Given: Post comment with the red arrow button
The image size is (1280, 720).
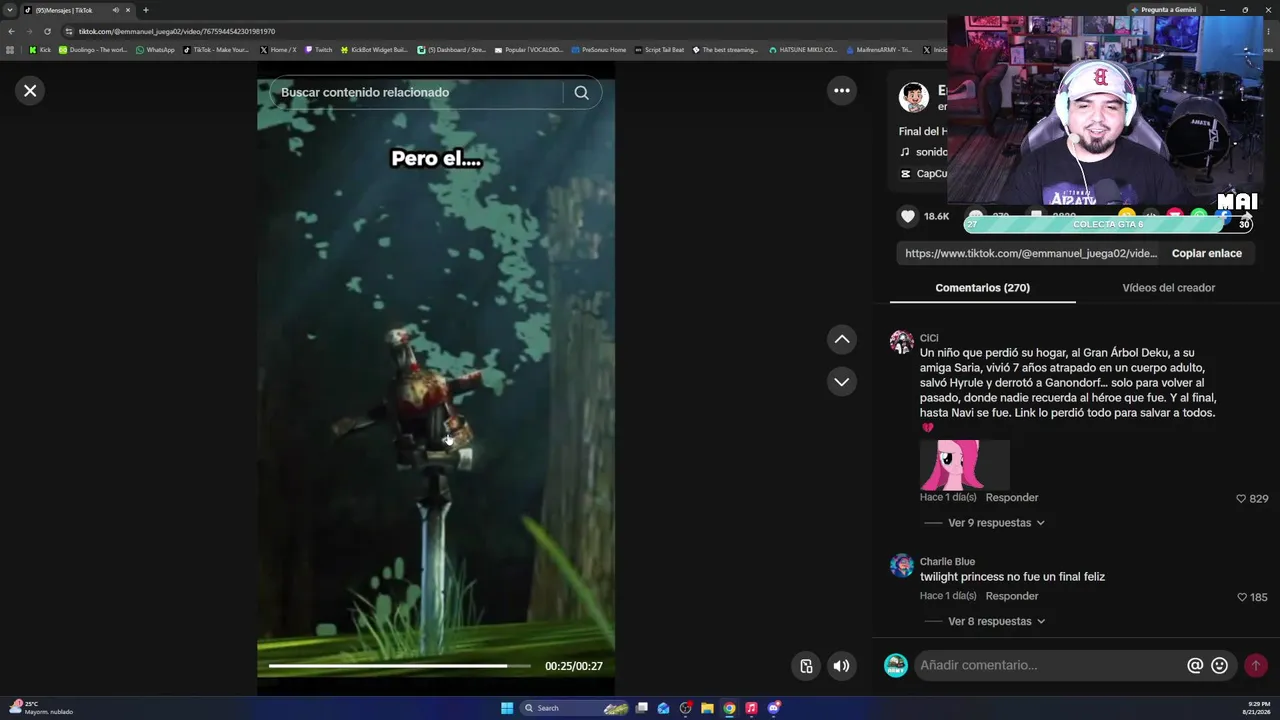Looking at the screenshot, I should 1255,665.
